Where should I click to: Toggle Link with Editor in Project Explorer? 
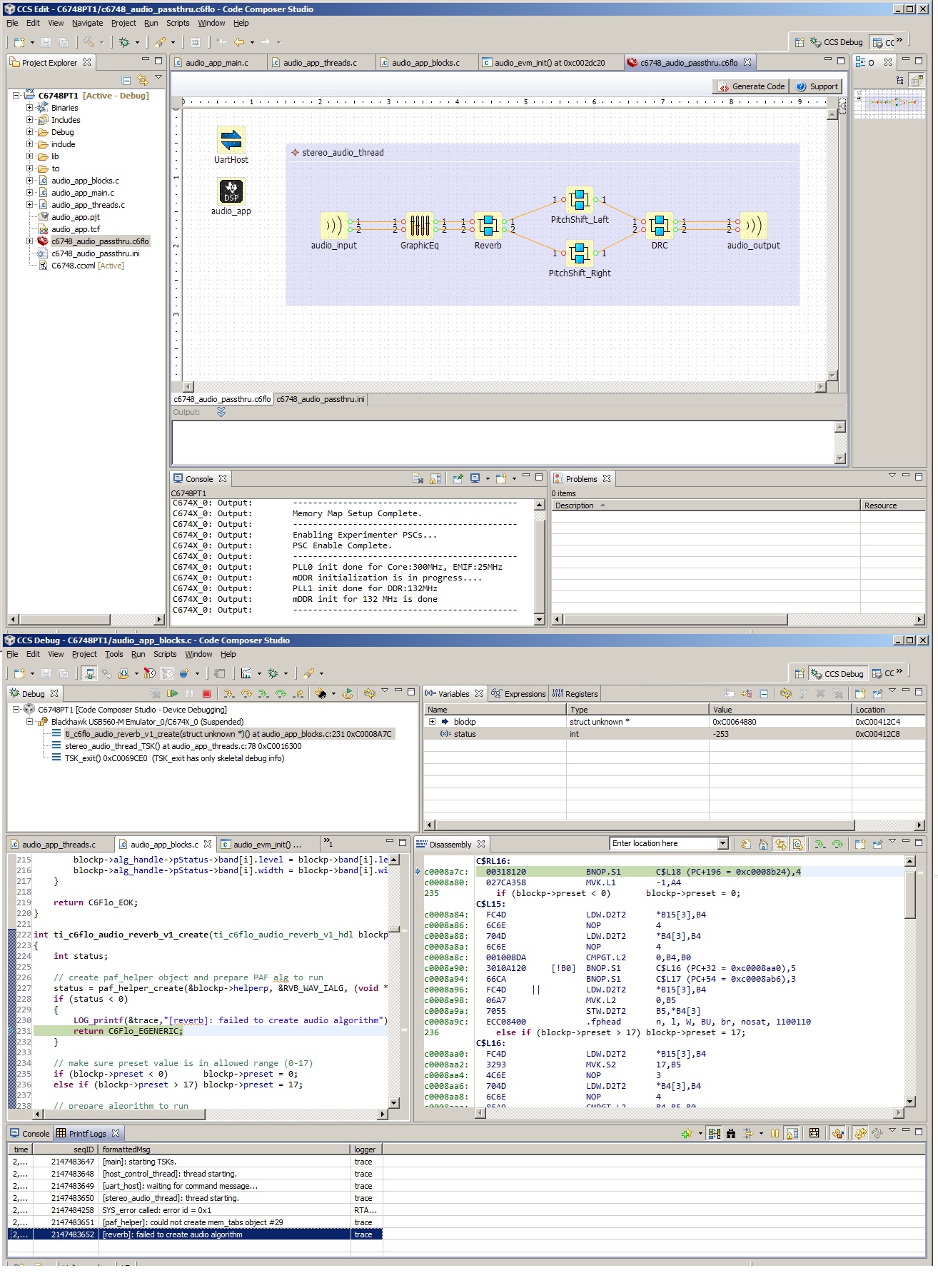(143, 80)
